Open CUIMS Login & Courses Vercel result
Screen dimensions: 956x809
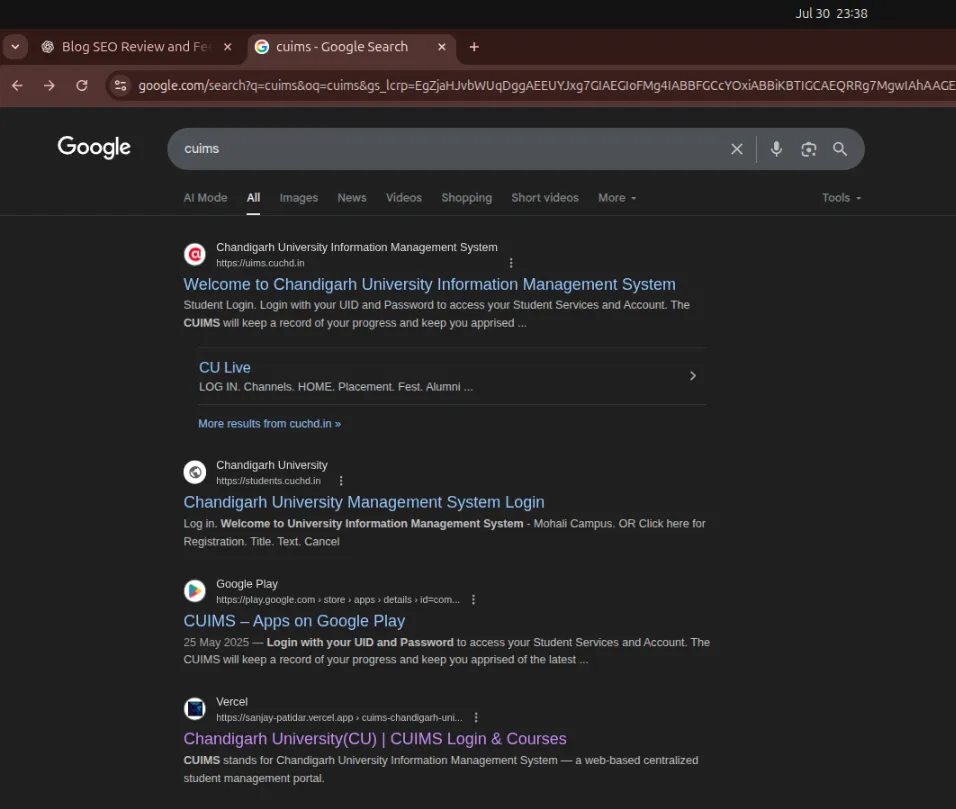[375, 739]
